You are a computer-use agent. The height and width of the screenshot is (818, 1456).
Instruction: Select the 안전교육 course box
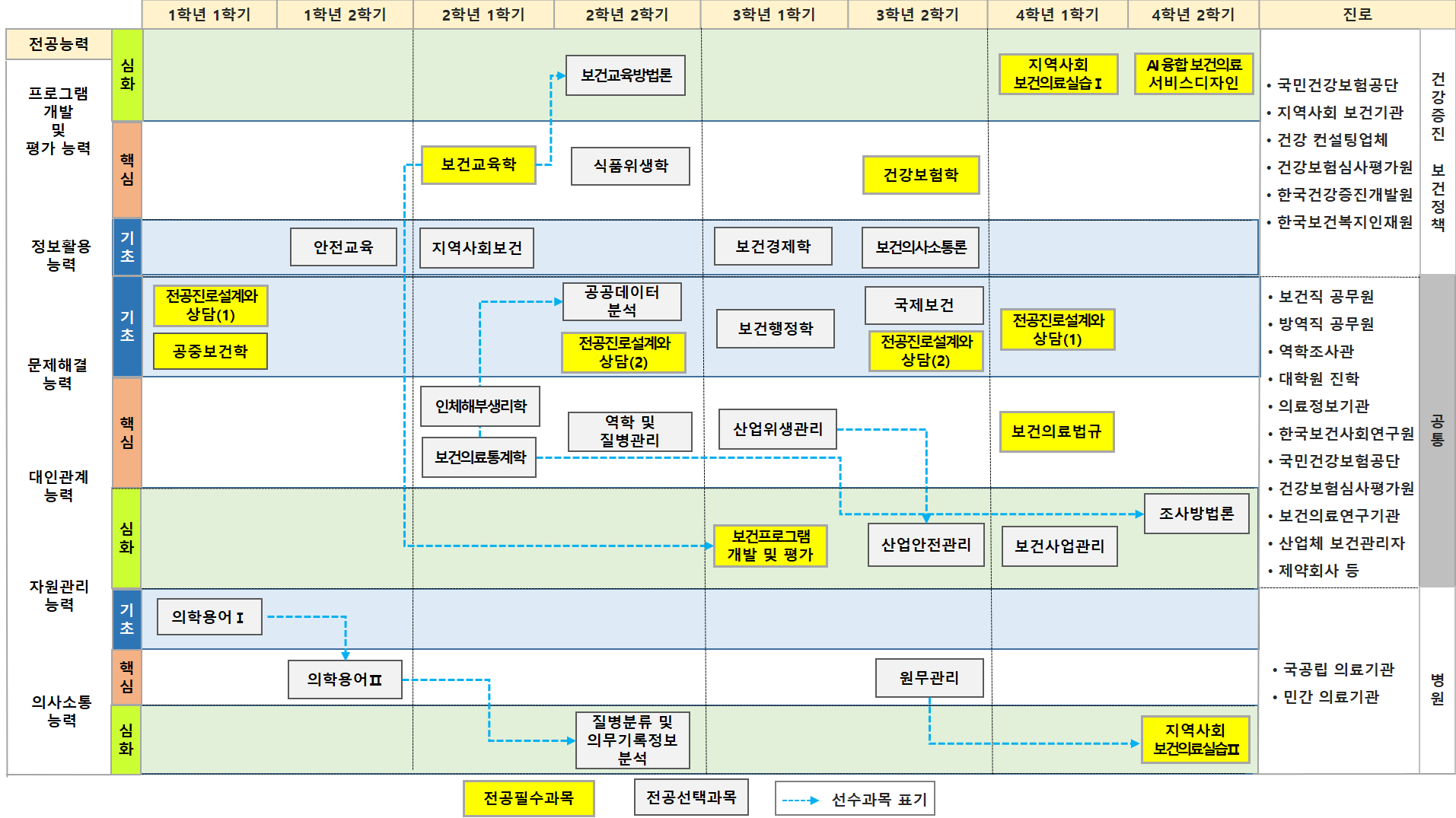[x=343, y=247]
